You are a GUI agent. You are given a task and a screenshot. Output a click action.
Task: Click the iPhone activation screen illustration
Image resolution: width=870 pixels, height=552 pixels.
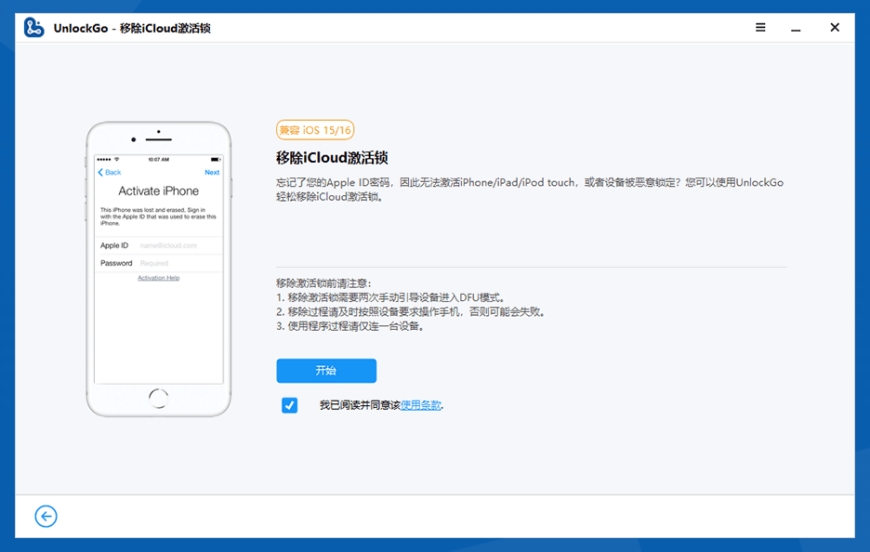(x=159, y=269)
